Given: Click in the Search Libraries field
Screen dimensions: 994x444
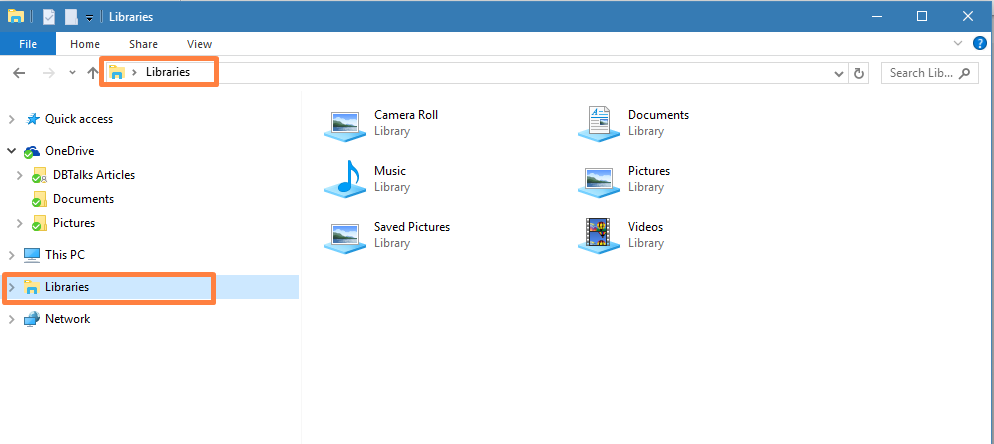Looking at the screenshot, I should click(x=920, y=73).
